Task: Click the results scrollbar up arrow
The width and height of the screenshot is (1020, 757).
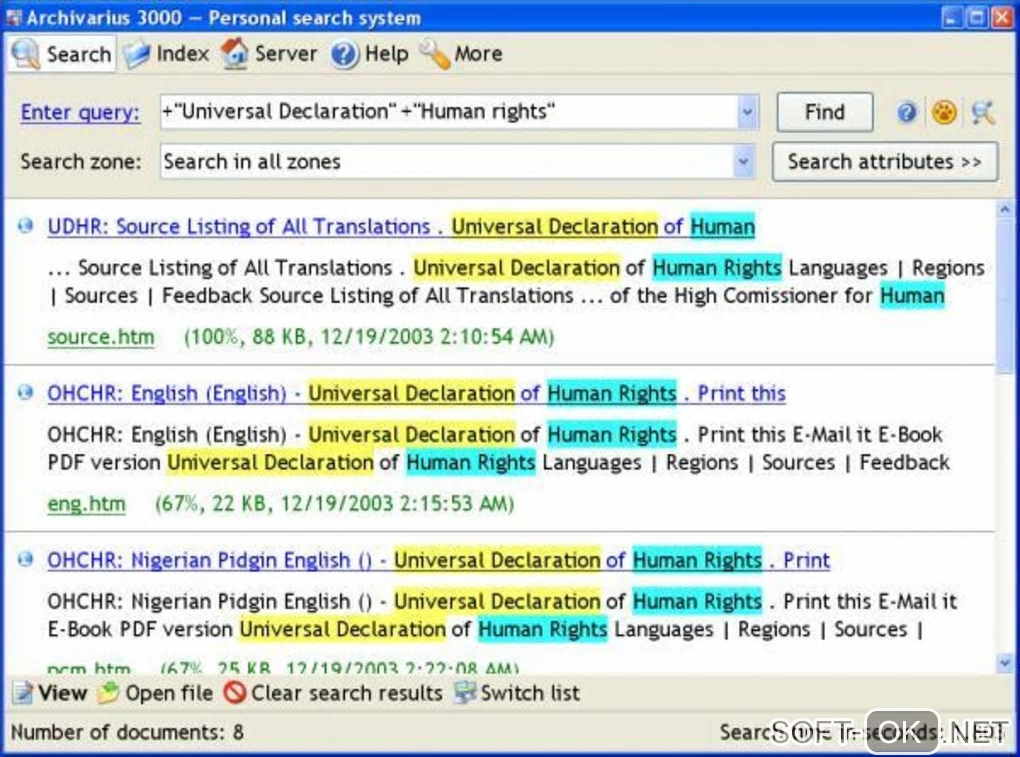Action: click(x=1005, y=209)
